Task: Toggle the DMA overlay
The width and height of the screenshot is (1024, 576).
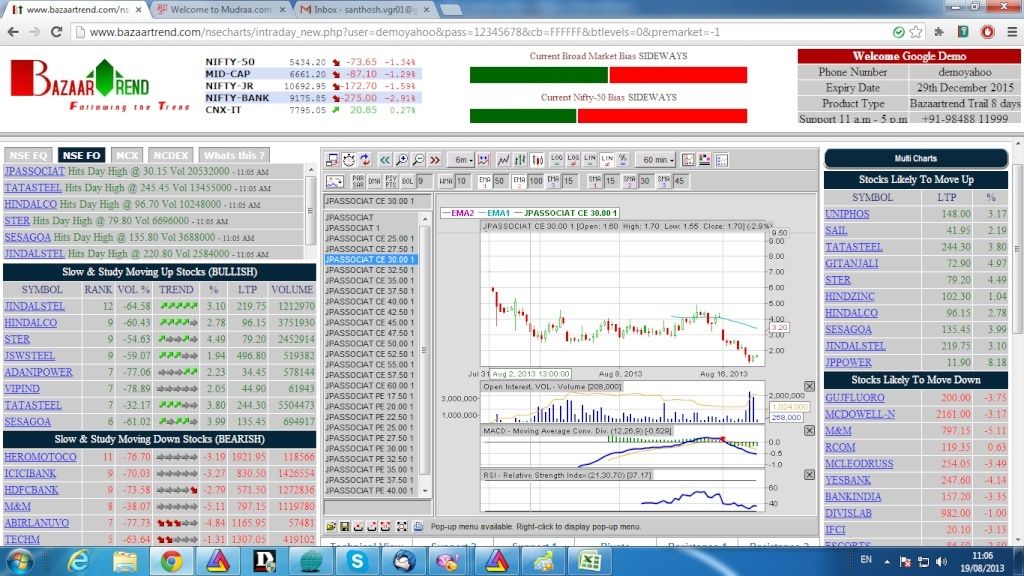Action: pyautogui.click(x=374, y=181)
